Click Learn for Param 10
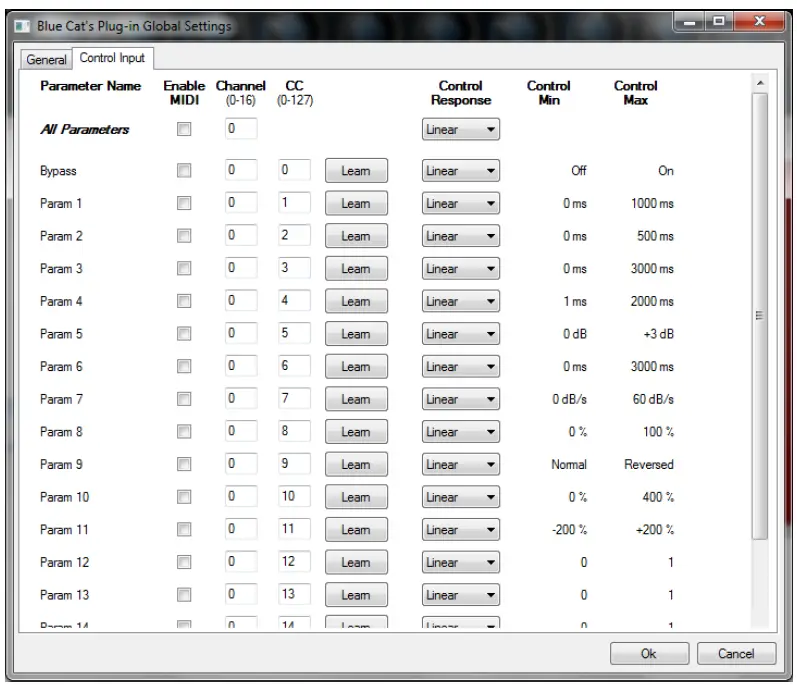 point(356,497)
